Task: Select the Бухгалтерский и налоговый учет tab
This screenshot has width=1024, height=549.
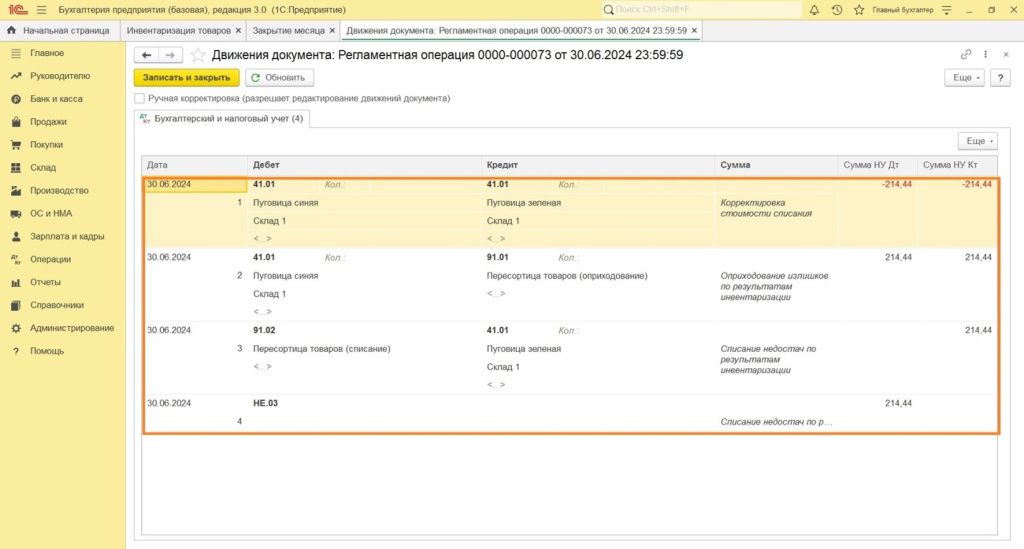Action: 221,119
